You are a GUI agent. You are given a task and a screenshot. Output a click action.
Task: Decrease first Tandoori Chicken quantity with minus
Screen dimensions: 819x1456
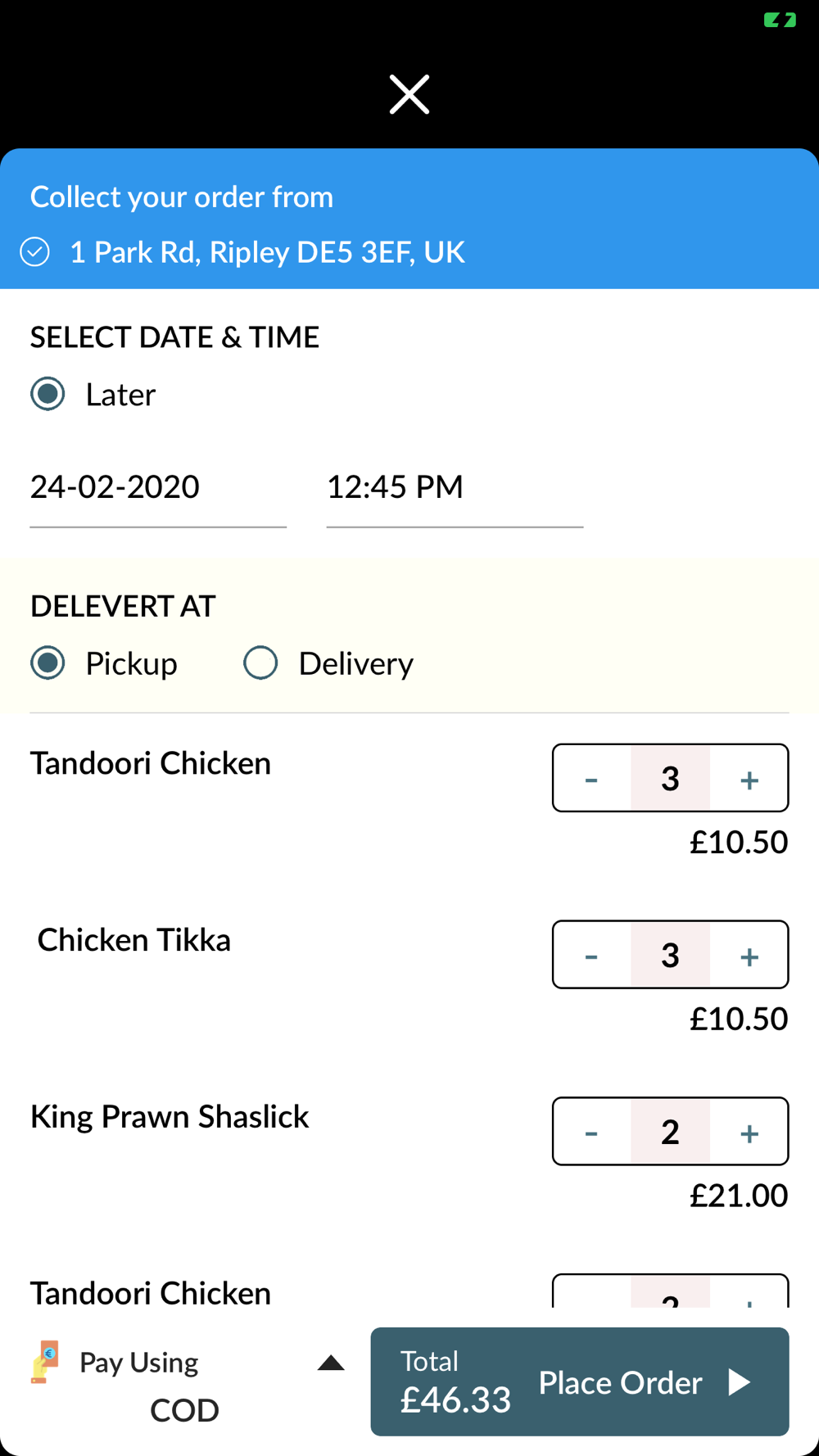point(591,779)
